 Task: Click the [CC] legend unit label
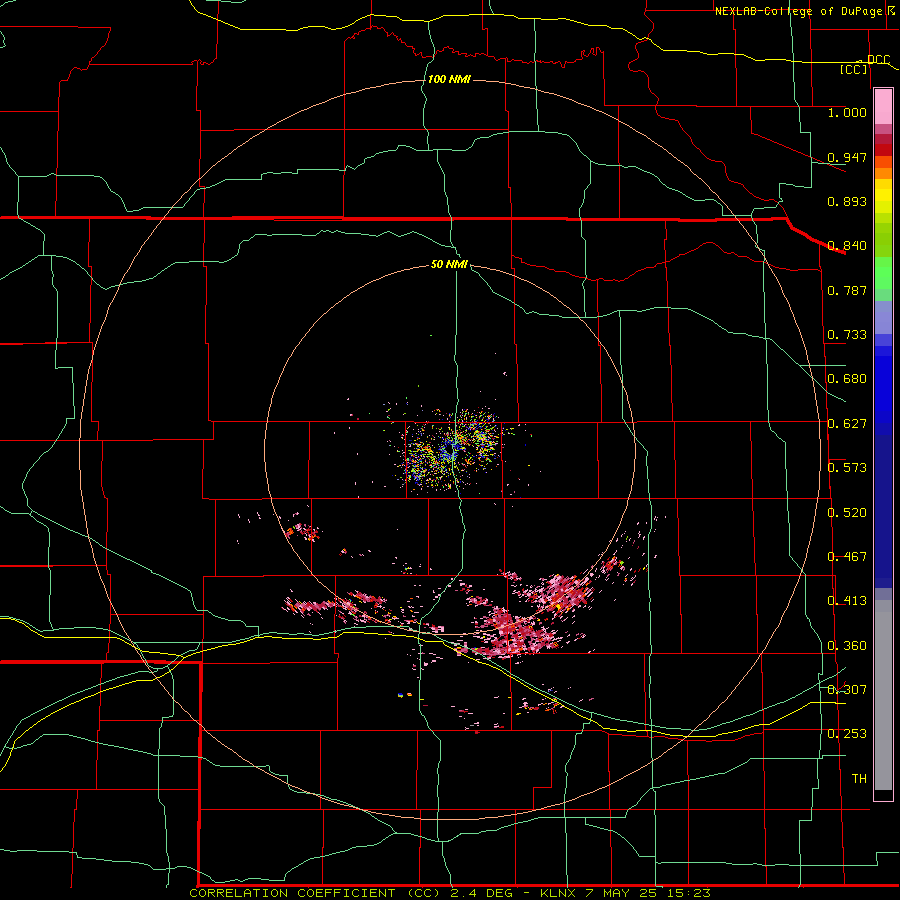[854, 69]
